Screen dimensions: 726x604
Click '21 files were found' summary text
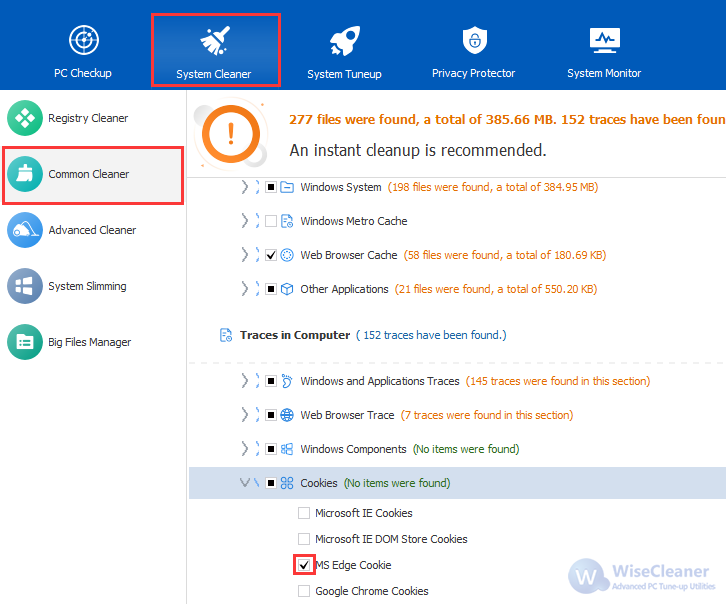click(x=496, y=289)
